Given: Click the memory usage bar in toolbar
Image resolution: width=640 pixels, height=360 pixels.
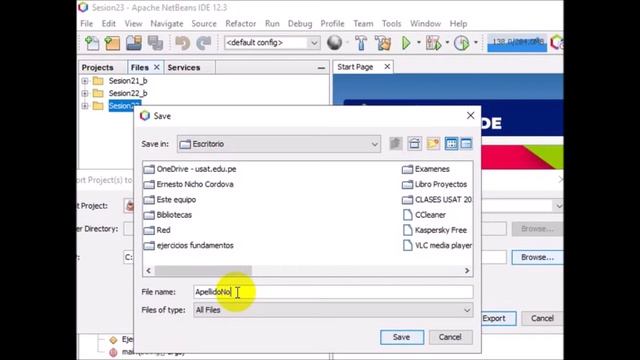Looking at the screenshot, I should click(517, 42).
